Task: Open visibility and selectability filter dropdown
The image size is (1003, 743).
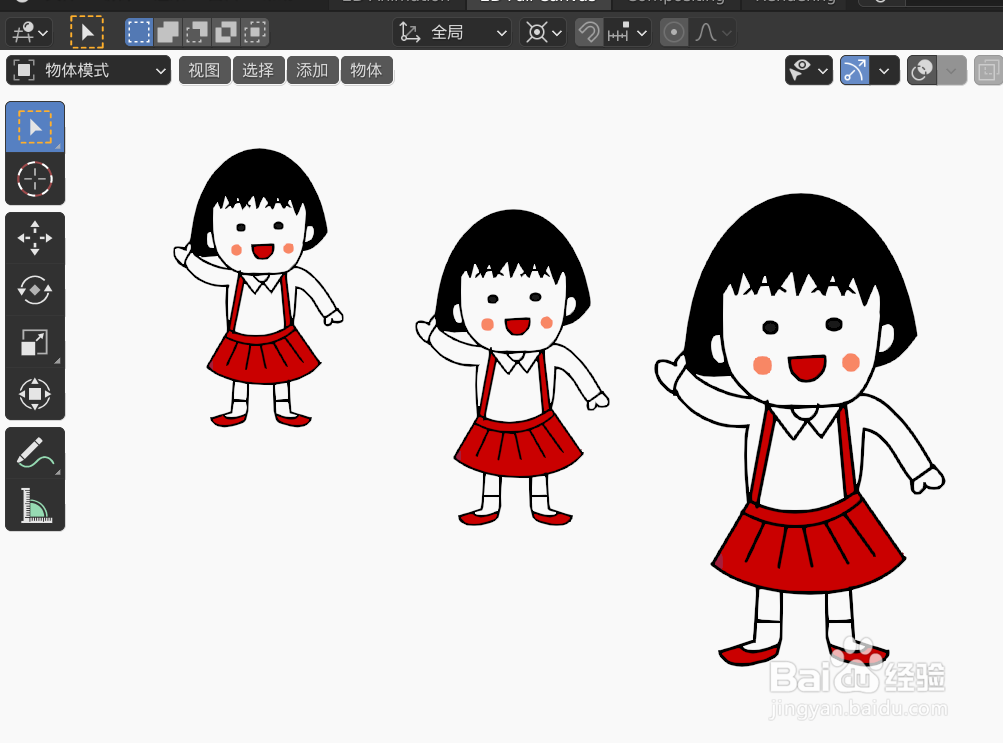Action: [x=809, y=70]
